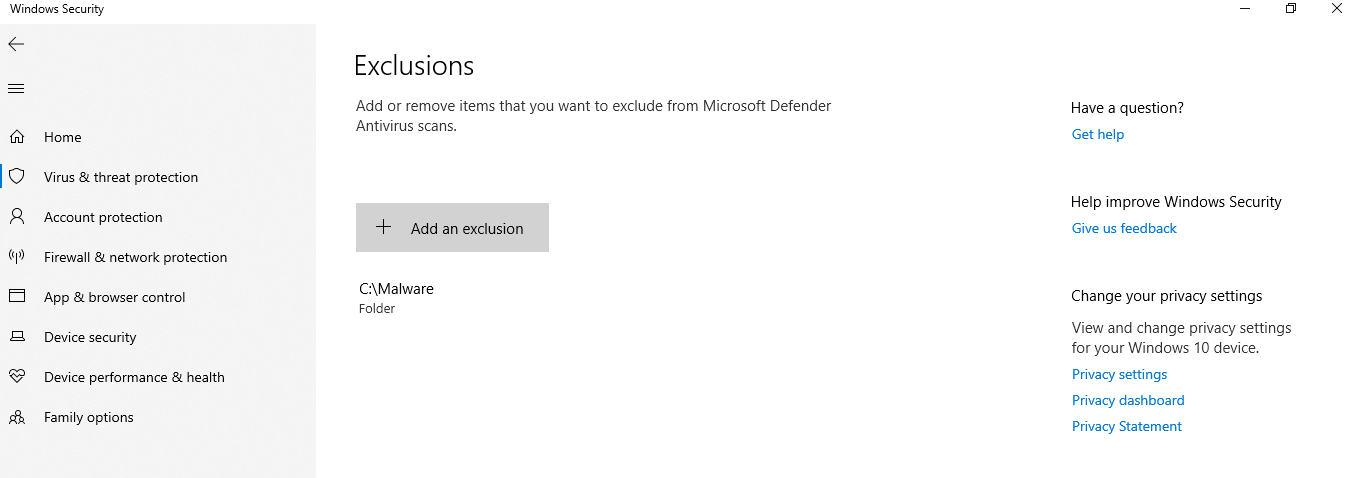Image resolution: width=1360 pixels, height=478 pixels.
Task: Click the Account protection person icon
Action: [x=16, y=217]
